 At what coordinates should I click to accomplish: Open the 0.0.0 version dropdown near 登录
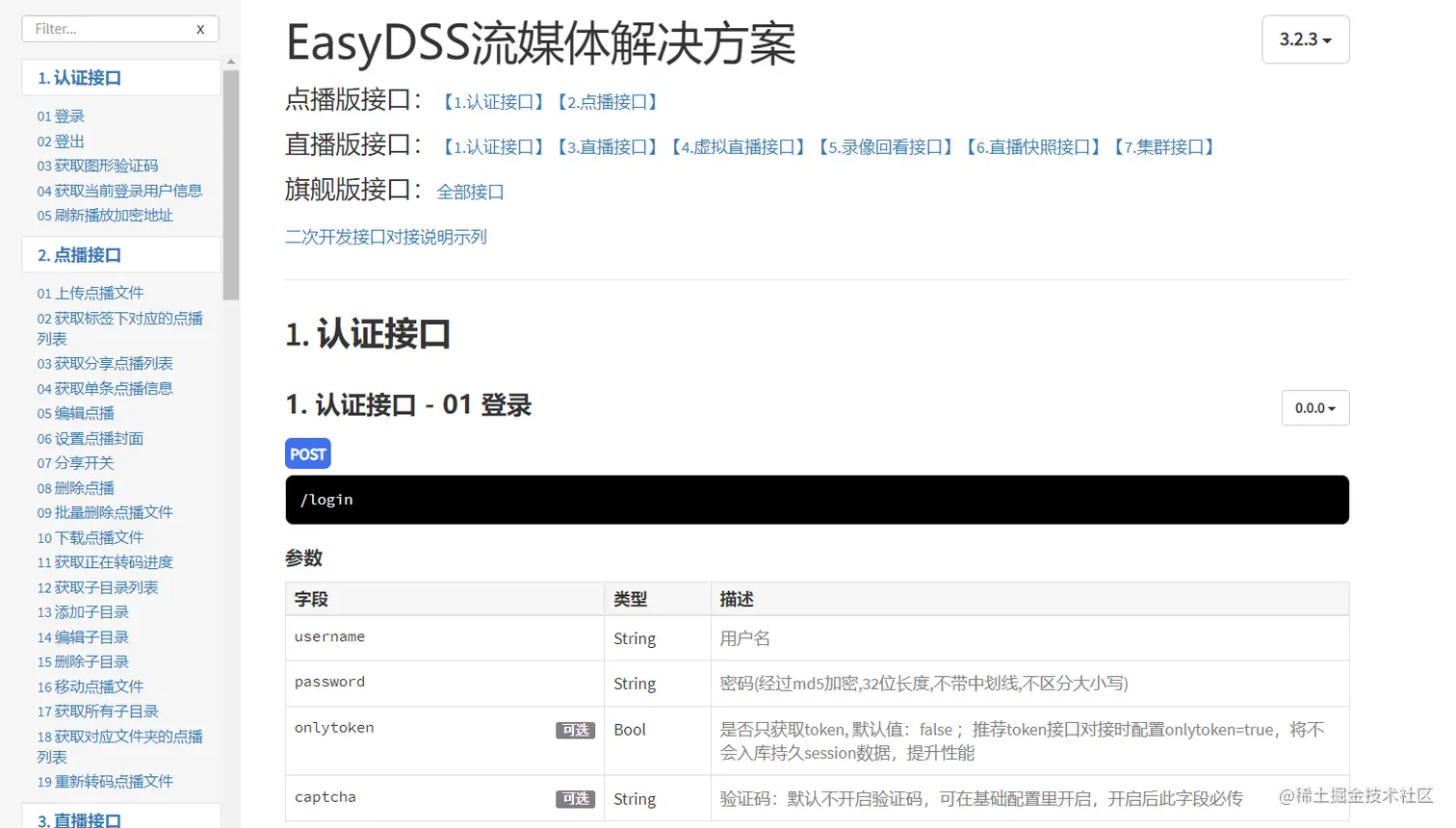(x=1314, y=407)
